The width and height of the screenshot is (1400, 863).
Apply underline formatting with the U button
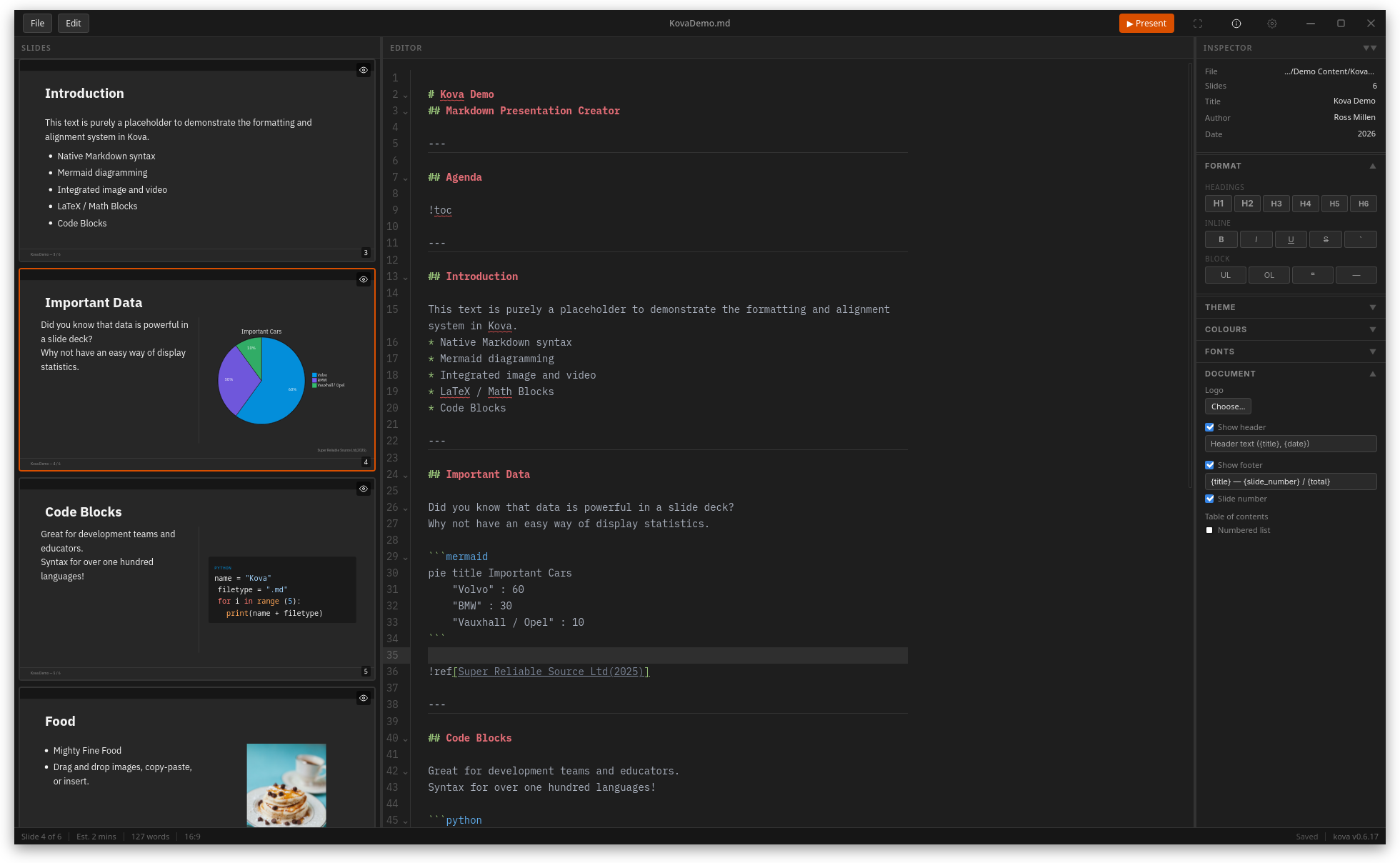coord(1291,239)
